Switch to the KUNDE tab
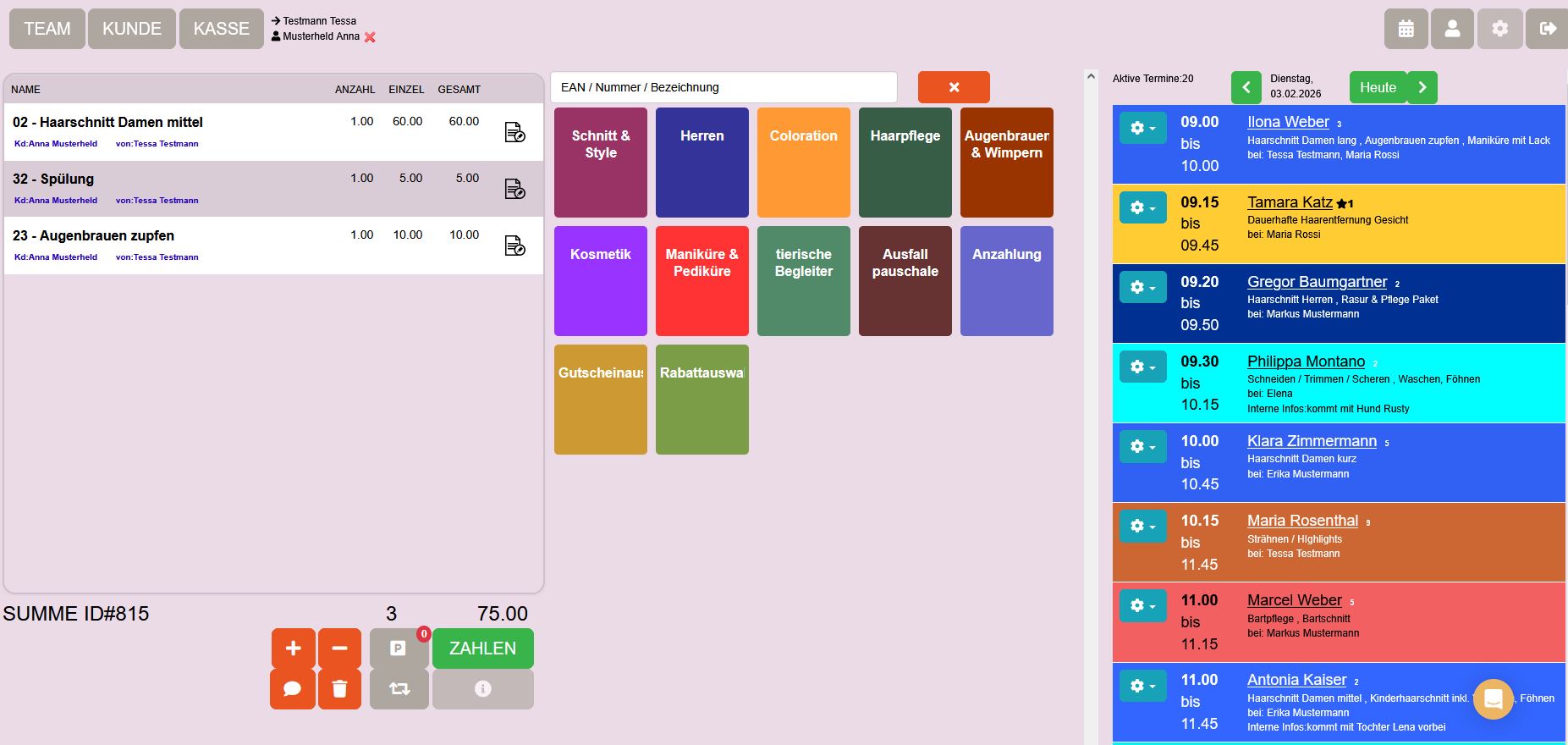This screenshot has width=1568, height=745. [x=132, y=29]
